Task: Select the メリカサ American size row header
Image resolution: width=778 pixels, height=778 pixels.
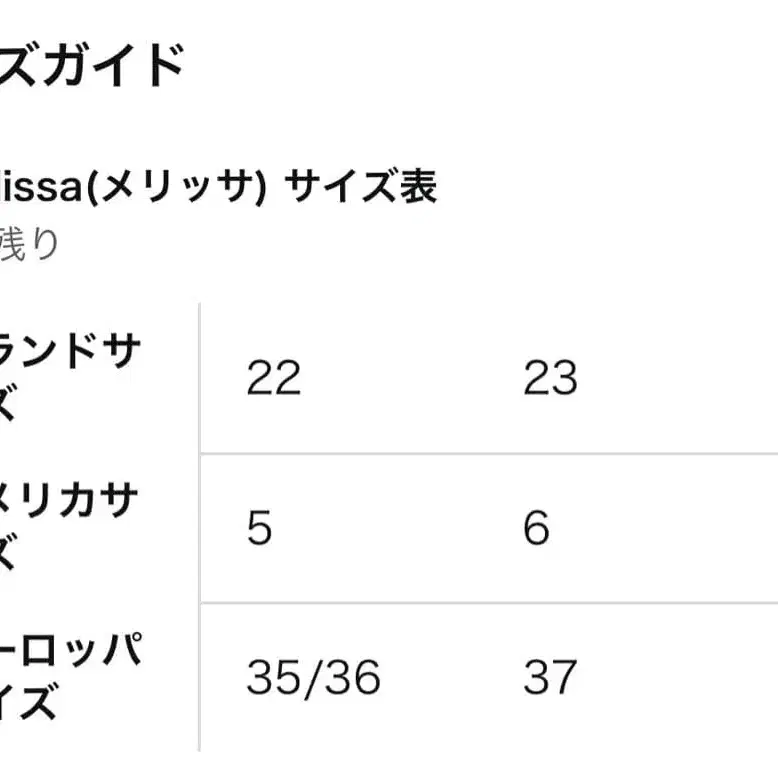Action: pyautogui.click(x=68, y=503)
